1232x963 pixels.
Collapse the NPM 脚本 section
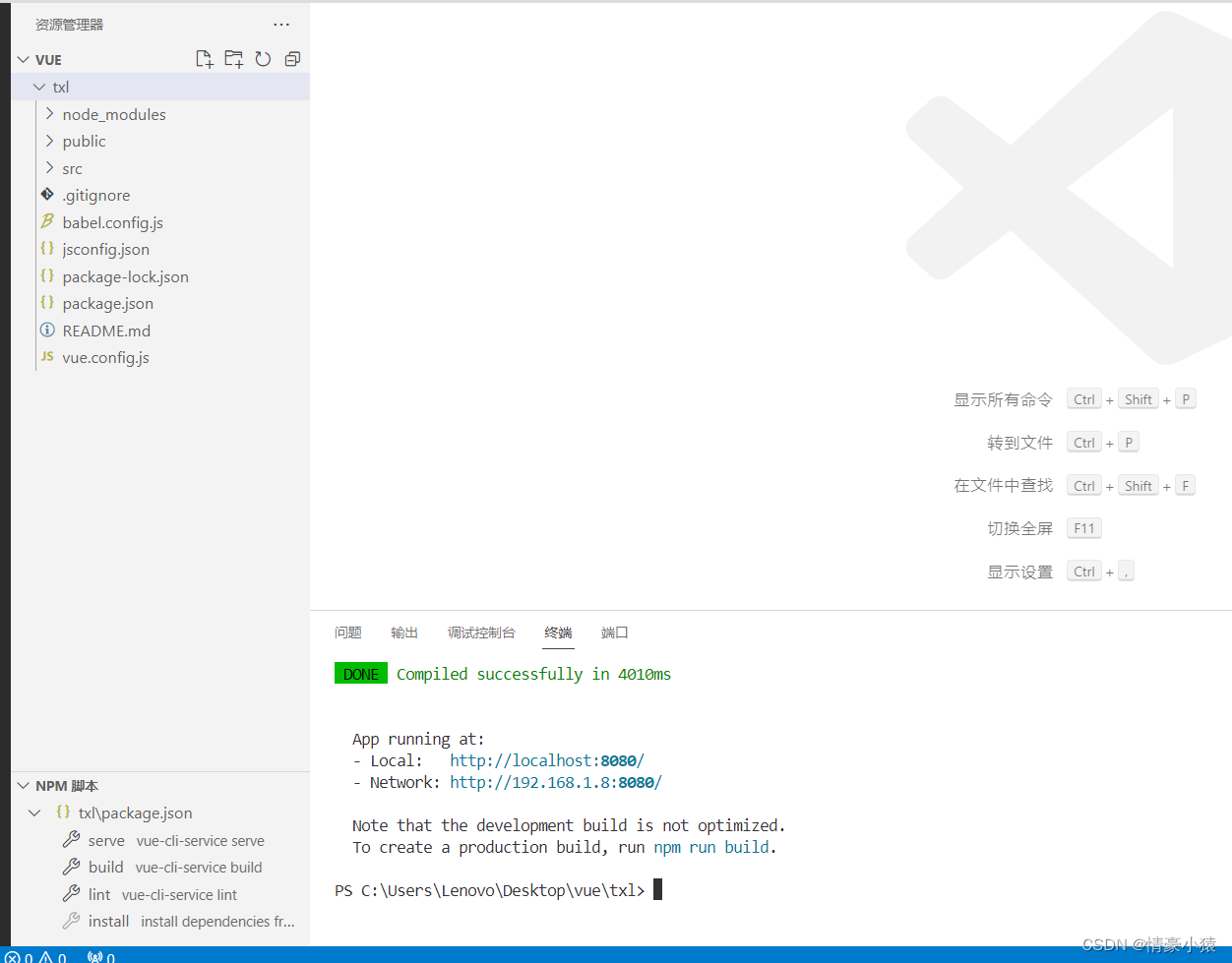(x=22, y=785)
